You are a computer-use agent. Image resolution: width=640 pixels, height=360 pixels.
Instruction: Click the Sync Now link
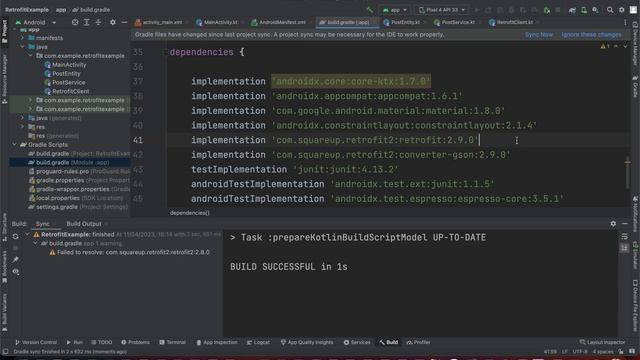point(539,35)
